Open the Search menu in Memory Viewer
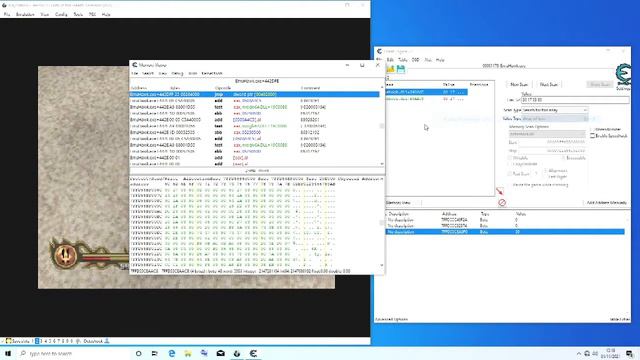 [148, 73]
